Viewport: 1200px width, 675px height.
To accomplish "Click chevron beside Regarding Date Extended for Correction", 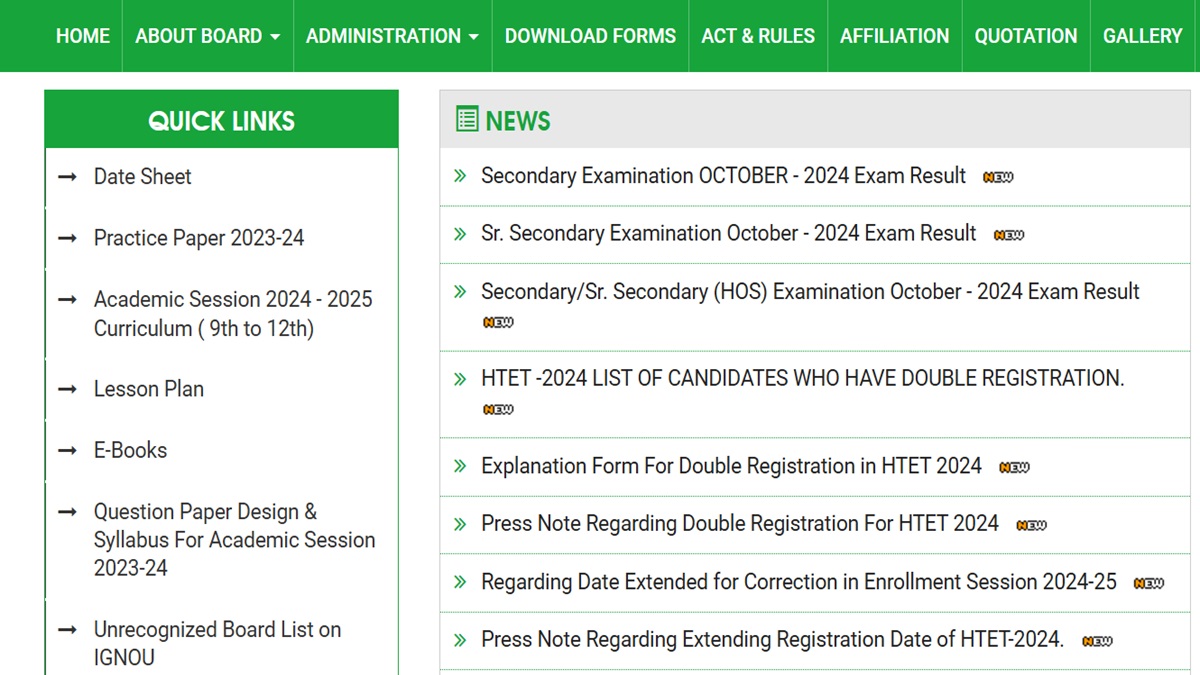I will click(460, 582).
